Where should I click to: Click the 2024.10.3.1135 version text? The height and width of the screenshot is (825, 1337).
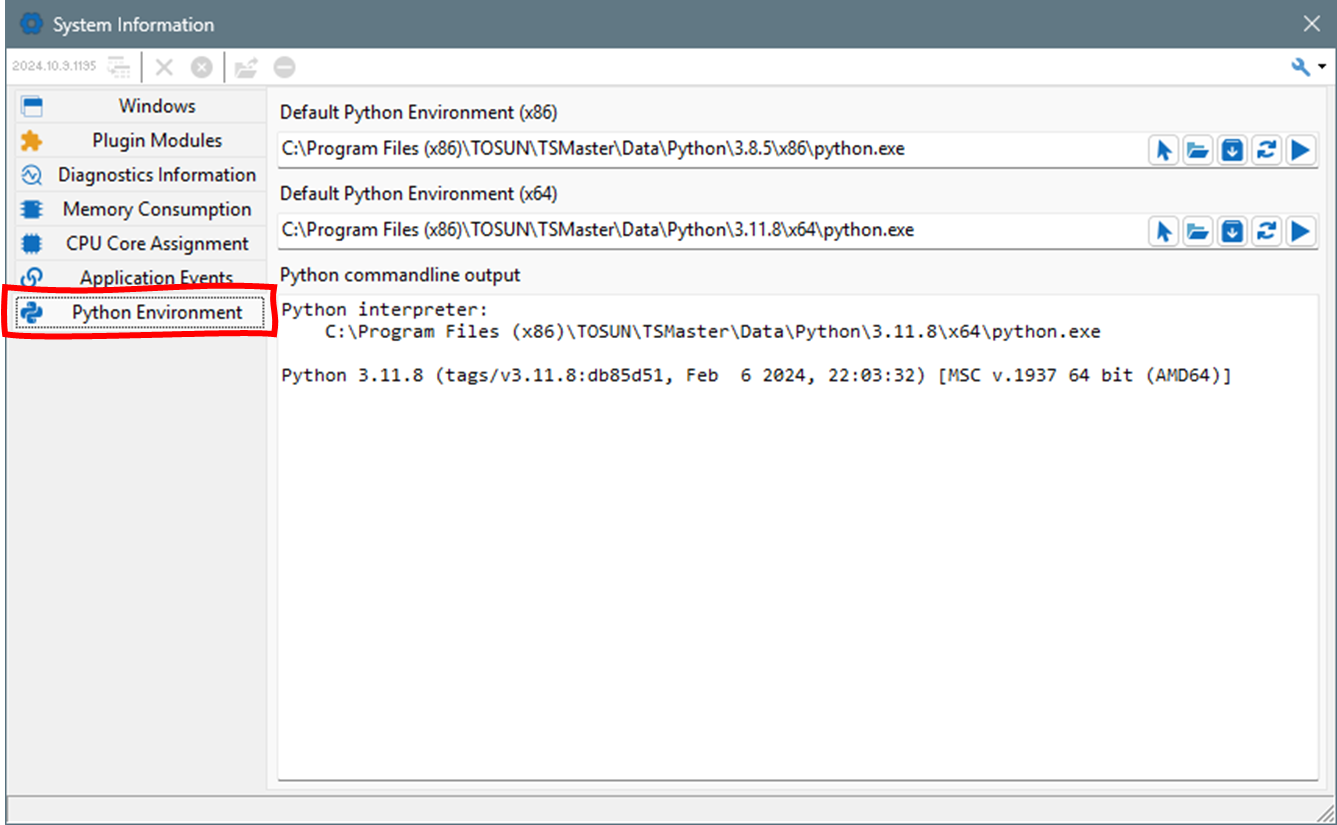(x=54, y=67)
